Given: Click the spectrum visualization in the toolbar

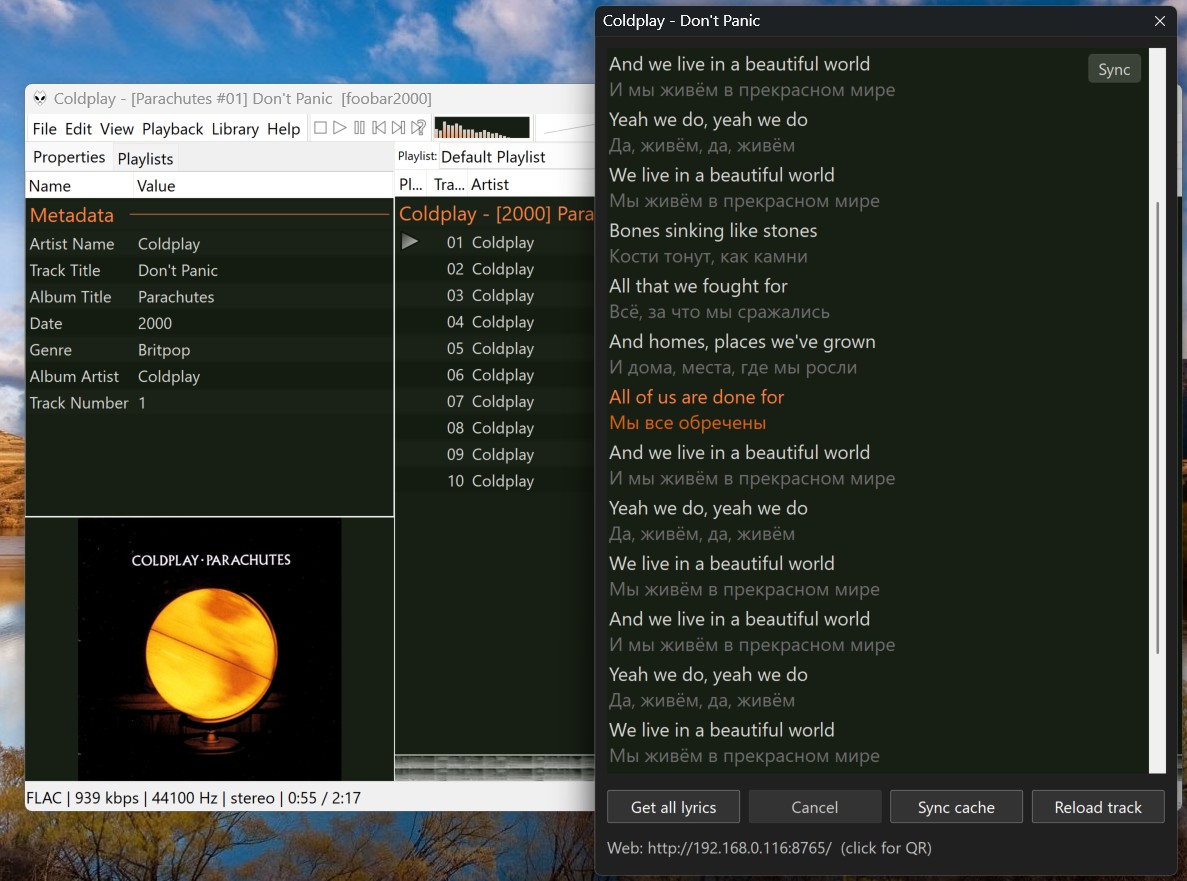Looking at the screenshot, I should pyautogui.click(x=482, y=128).
